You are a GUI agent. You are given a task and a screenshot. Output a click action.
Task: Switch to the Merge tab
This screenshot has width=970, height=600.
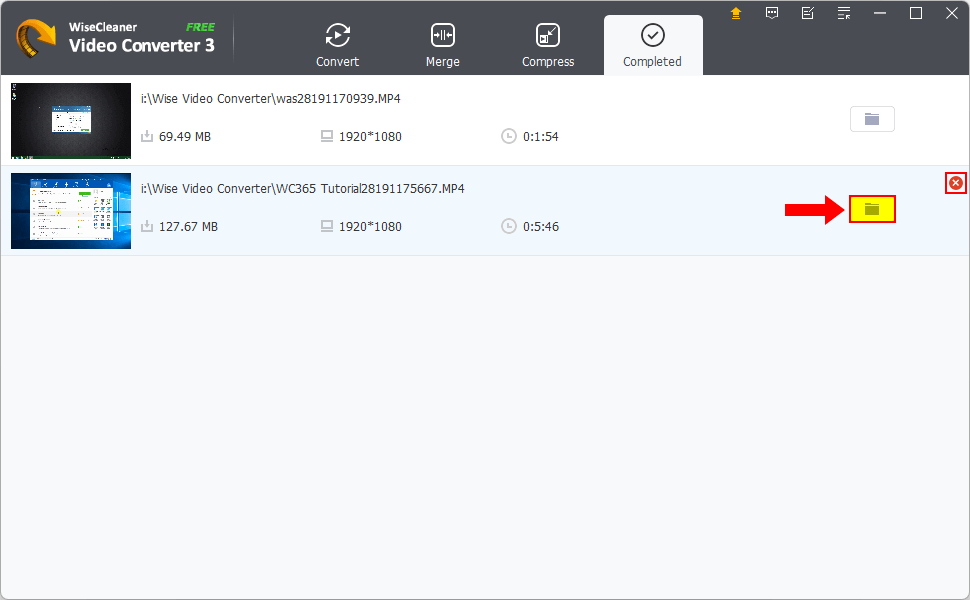(x=442, y=46)
